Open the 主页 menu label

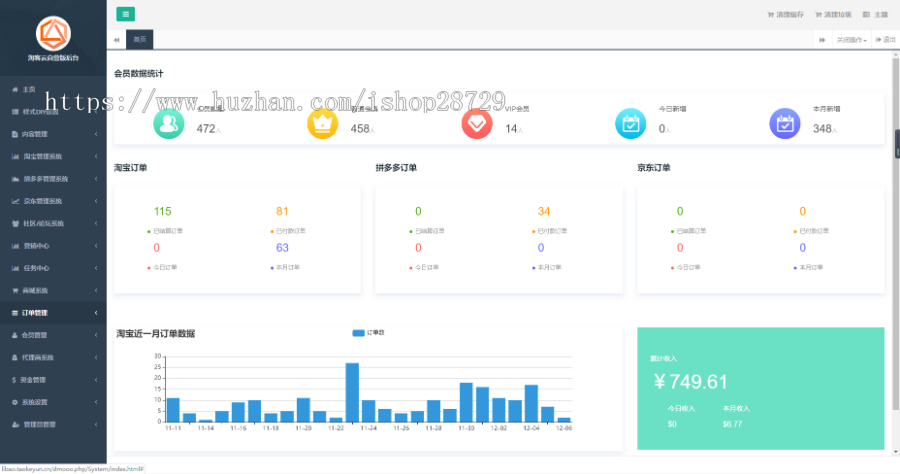29,90
